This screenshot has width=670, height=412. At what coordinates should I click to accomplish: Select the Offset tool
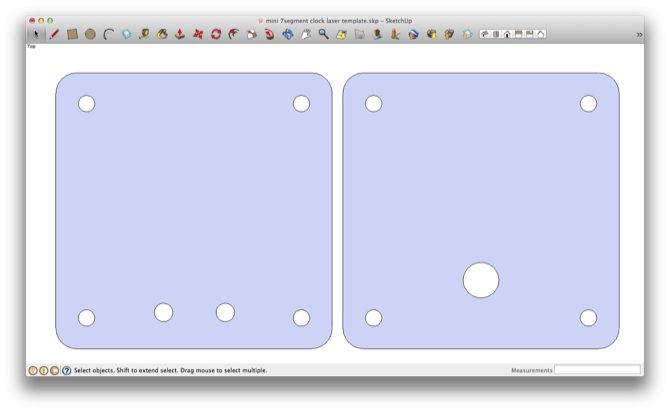tap(234, 34)
